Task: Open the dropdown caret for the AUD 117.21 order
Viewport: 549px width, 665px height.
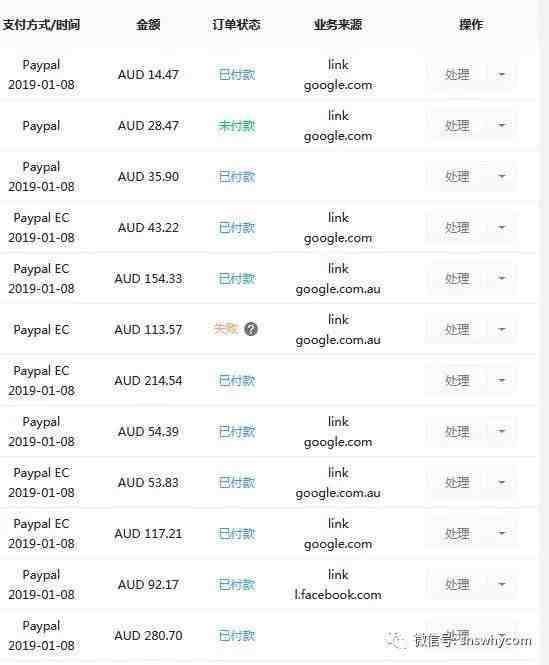Action: [501, 534]
